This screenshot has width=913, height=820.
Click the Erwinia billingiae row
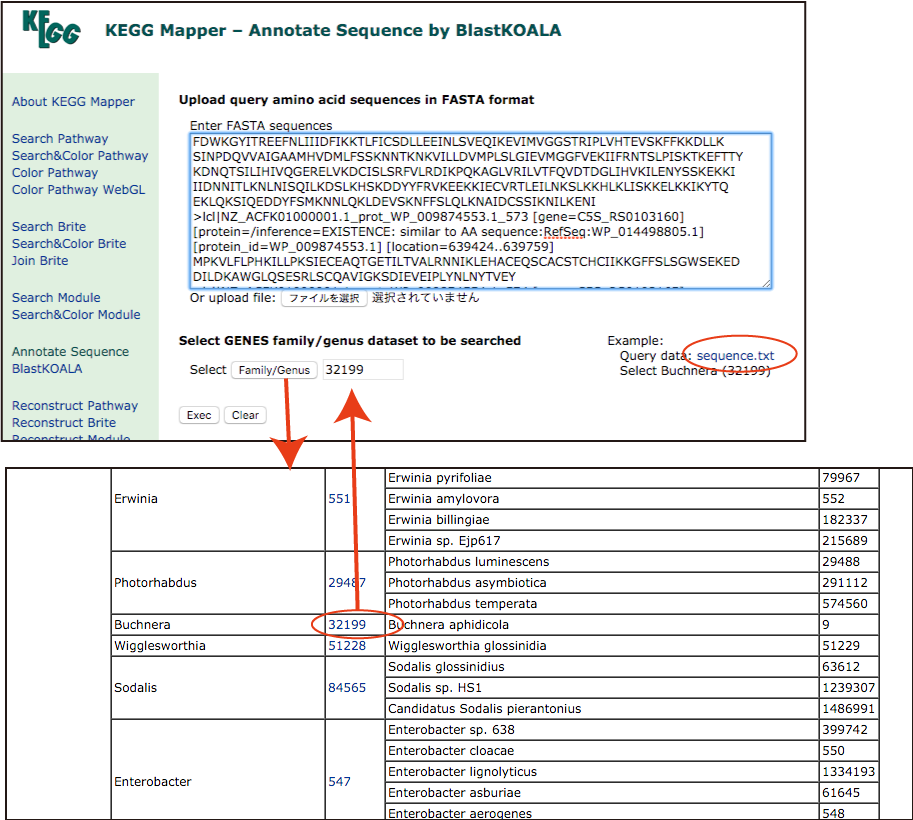pos(601,519)
